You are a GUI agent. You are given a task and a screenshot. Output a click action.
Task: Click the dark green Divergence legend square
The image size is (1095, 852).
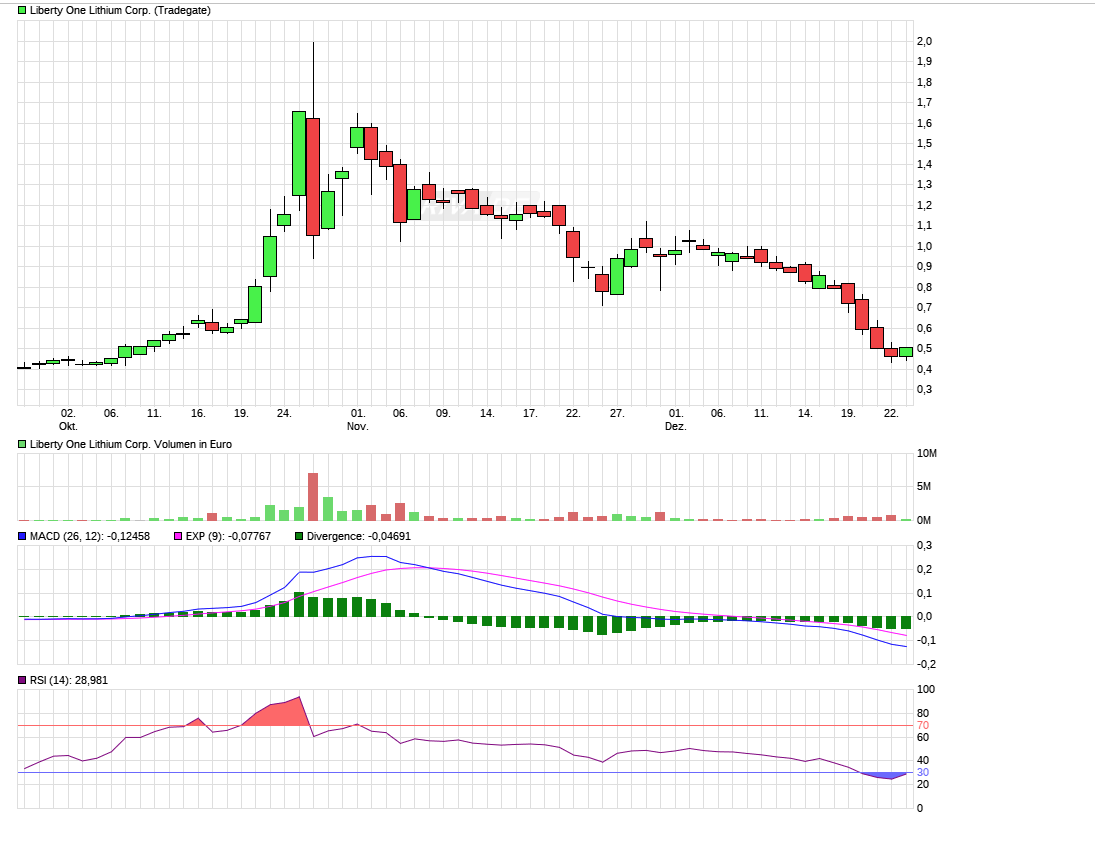click(299, 537)
